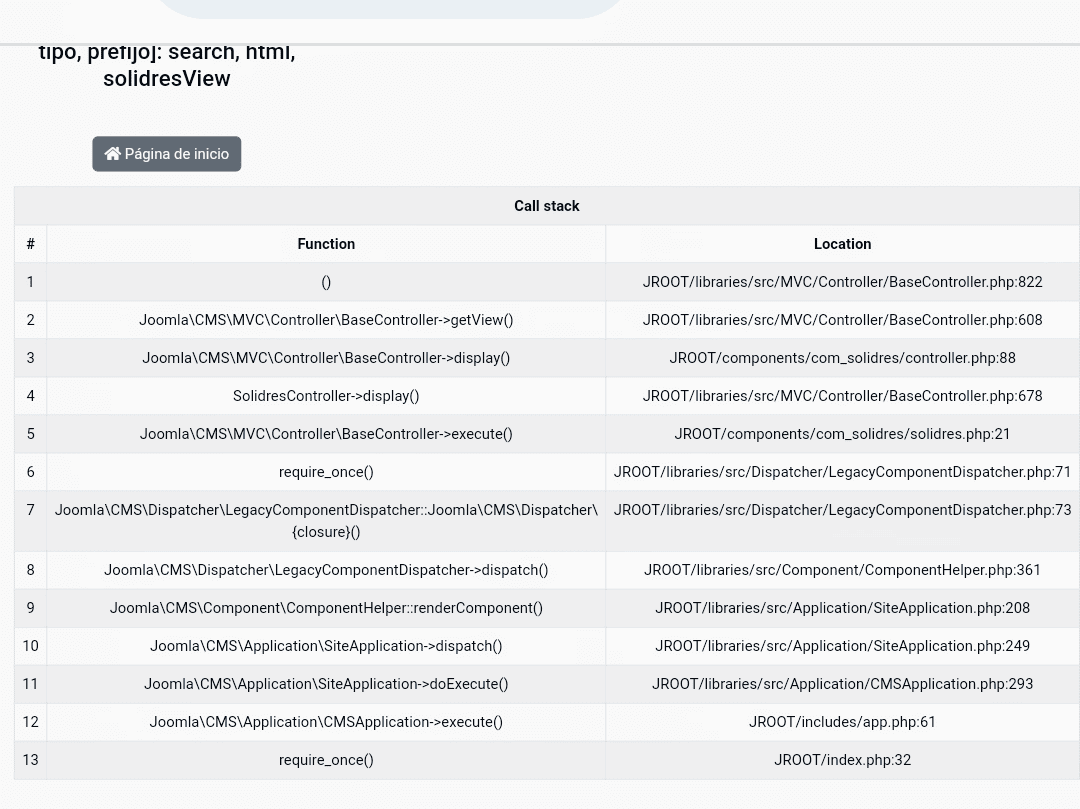The width and height of the screenshot is (1080, 809).
Task: Click the solidresView error text
Action: click(x=166, y=78)
